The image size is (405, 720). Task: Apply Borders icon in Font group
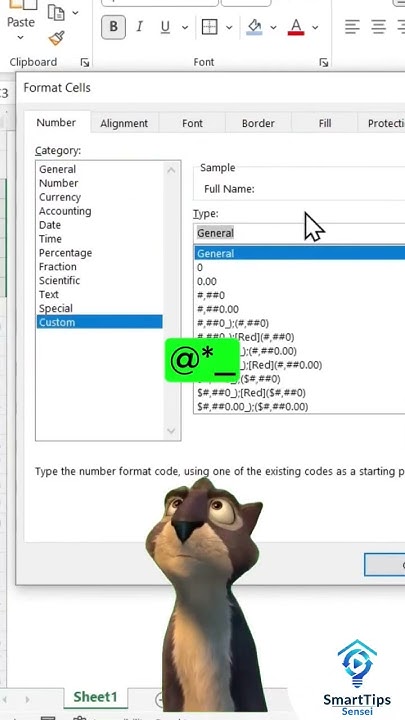pyautogui.click(x=209, y=27)
